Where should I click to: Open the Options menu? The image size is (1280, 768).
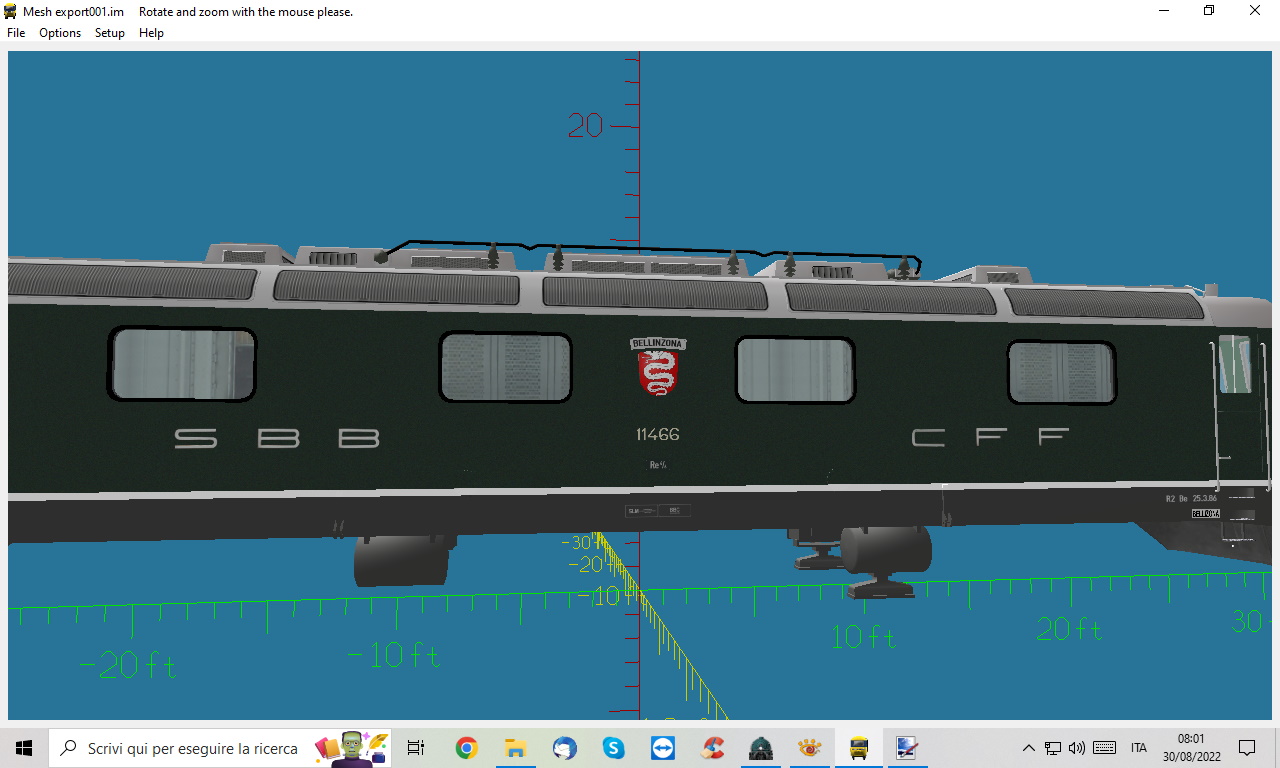click(x=60, y=33)
